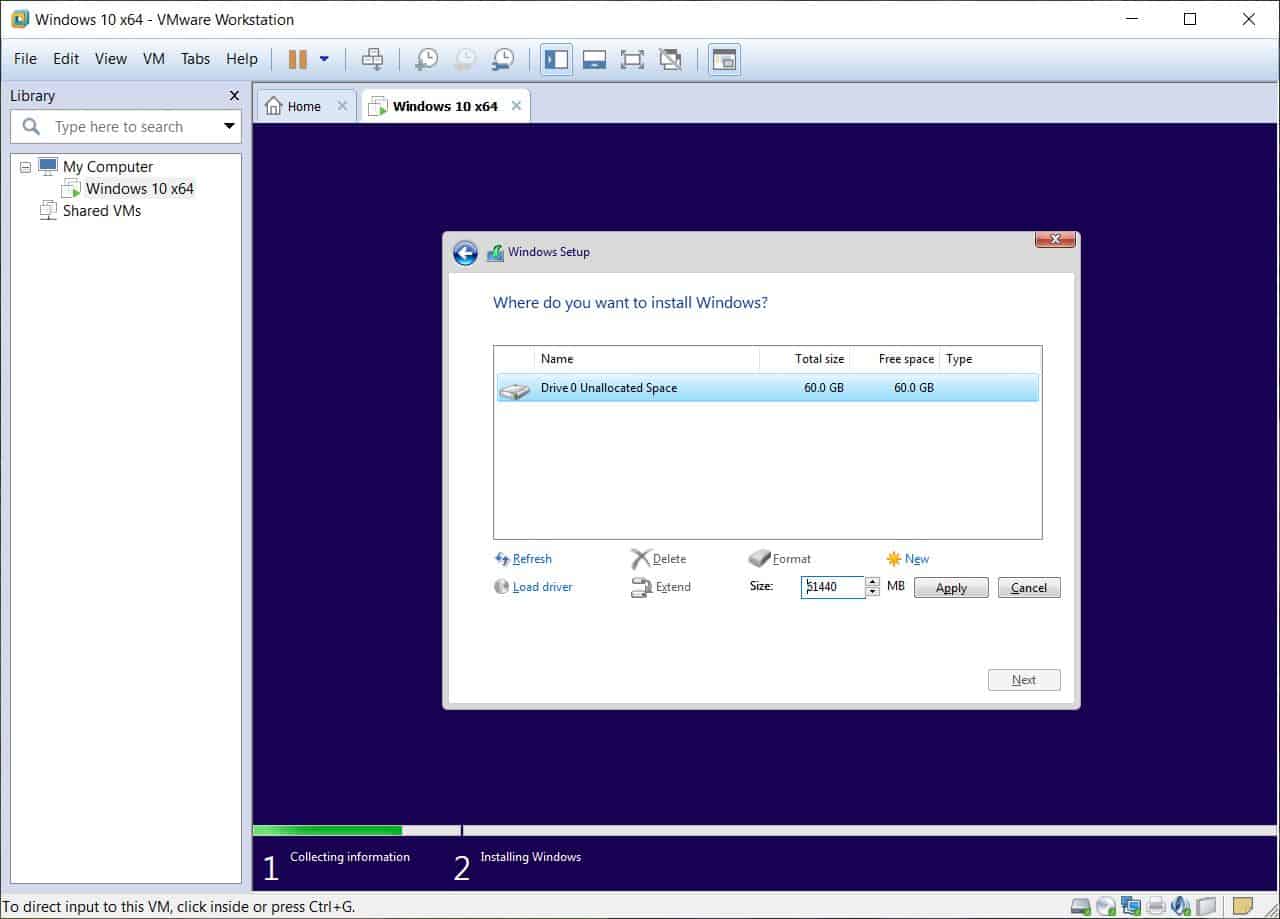Click the USB controller status bar icon

(x=1206, y=907)
